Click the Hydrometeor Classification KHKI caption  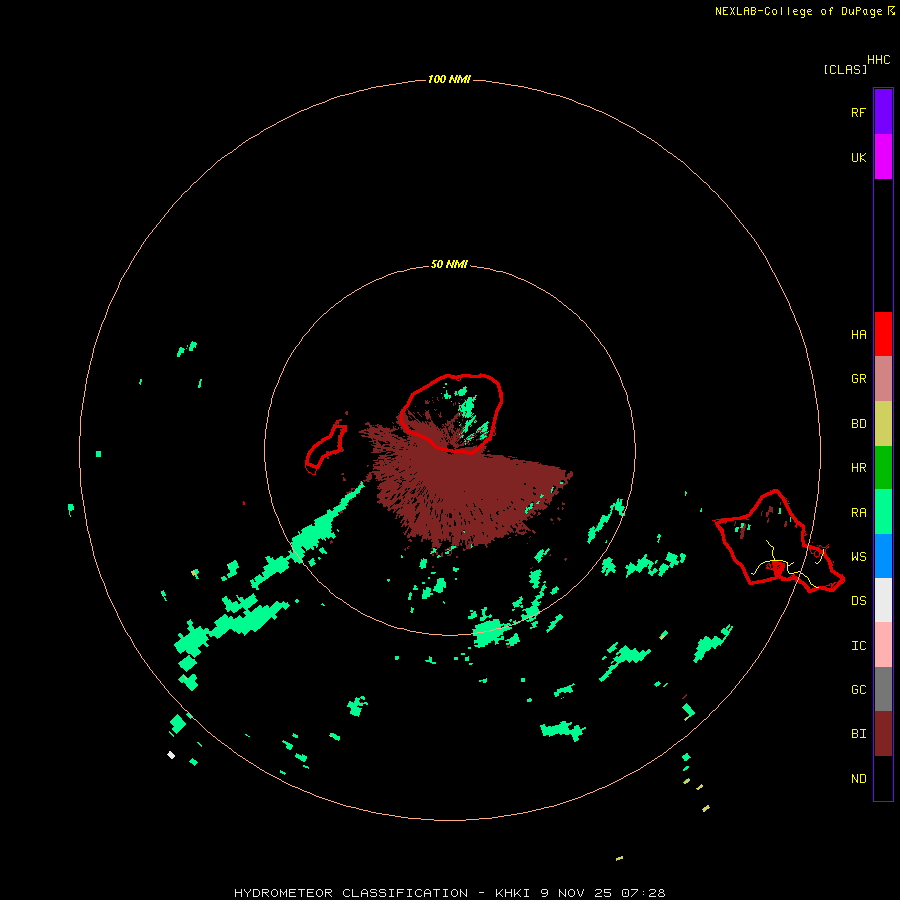[x=449, y=893]
